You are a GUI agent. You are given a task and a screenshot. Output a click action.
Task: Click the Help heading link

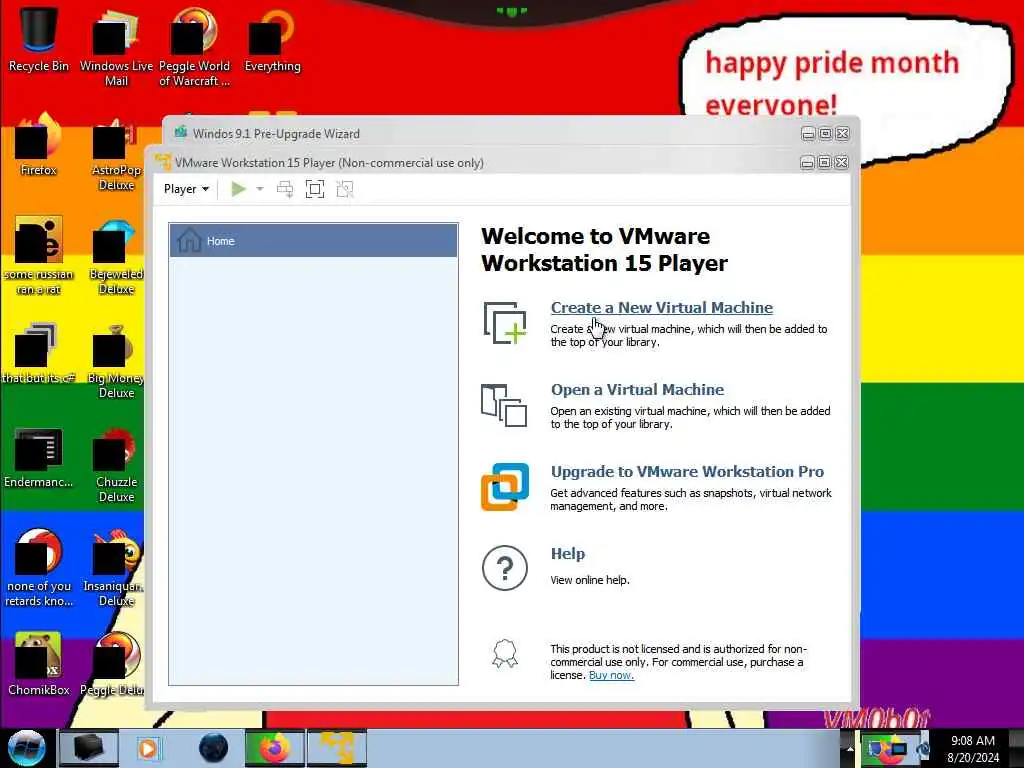tap(568, 554)
